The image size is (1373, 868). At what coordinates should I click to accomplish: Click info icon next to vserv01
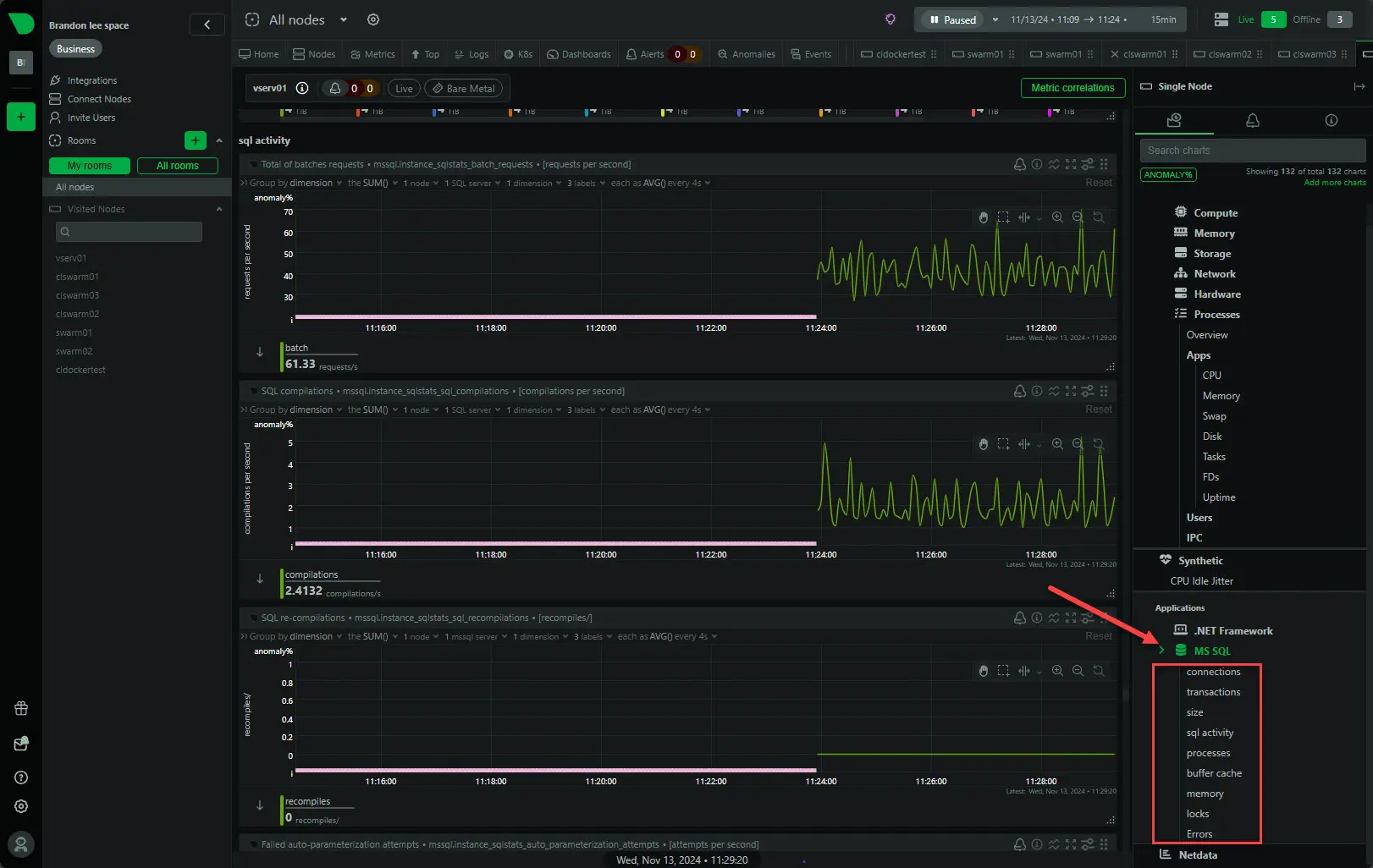coord(302,88)
